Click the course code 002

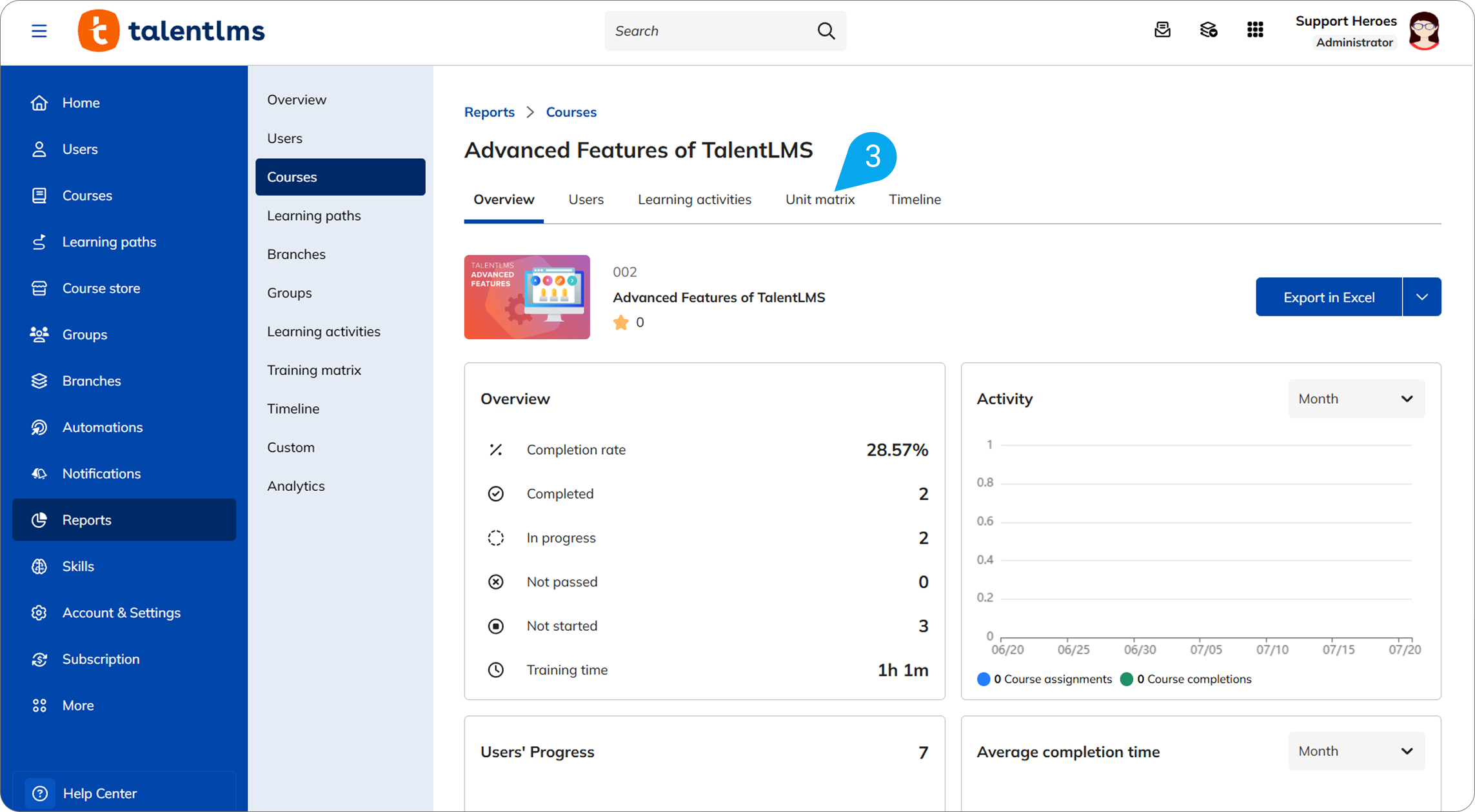click(x=625, y=272)
